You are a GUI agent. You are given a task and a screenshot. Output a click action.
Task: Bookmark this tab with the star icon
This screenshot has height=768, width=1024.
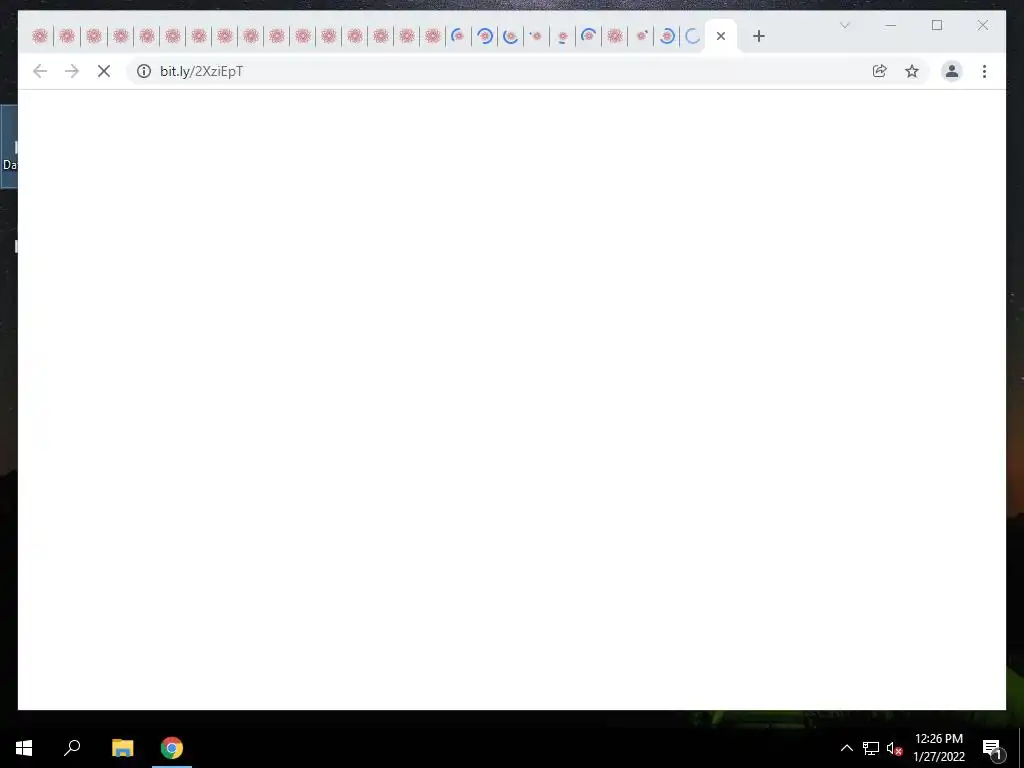912,71
